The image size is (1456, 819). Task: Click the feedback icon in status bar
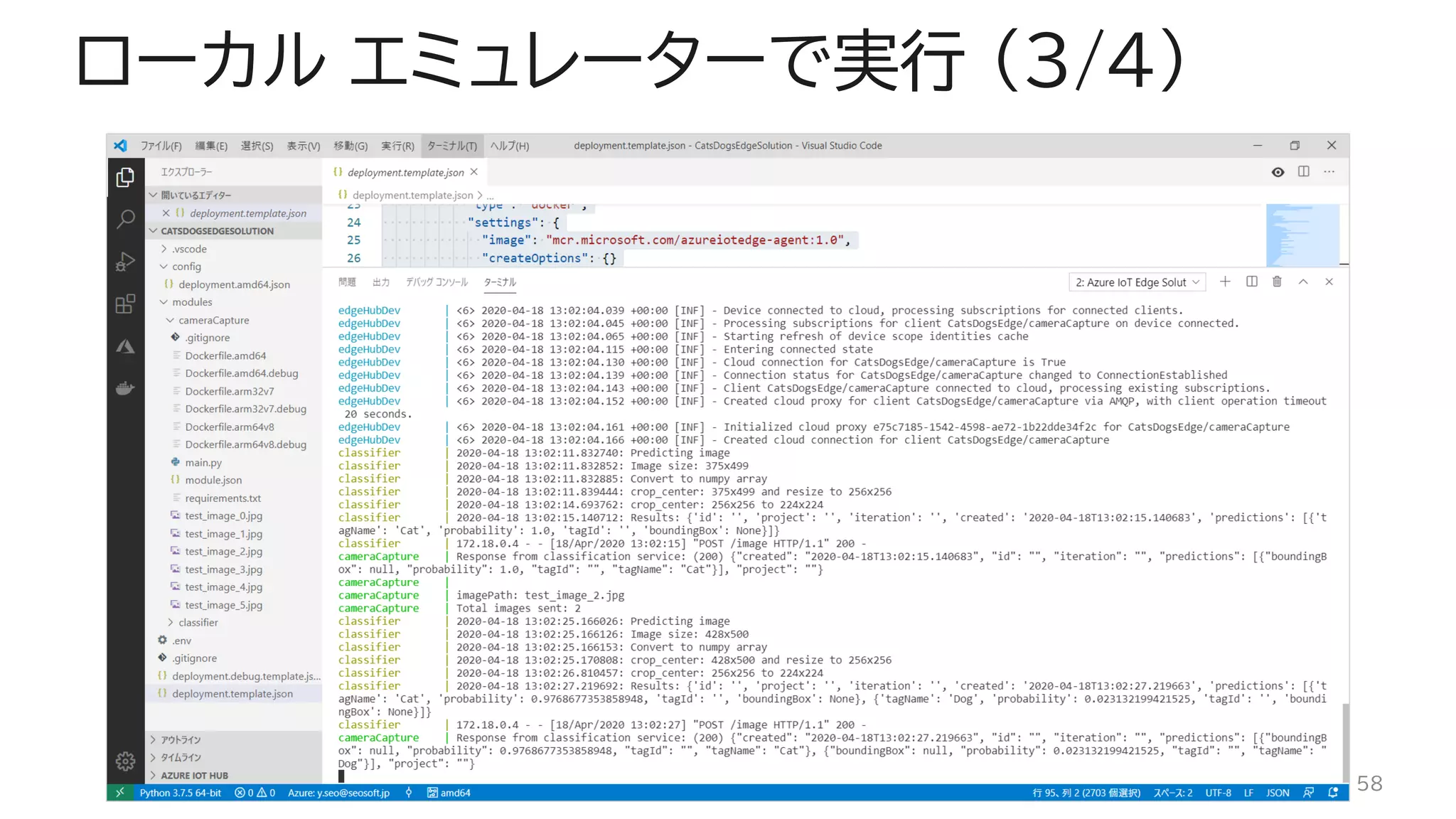click(1308, 793)
